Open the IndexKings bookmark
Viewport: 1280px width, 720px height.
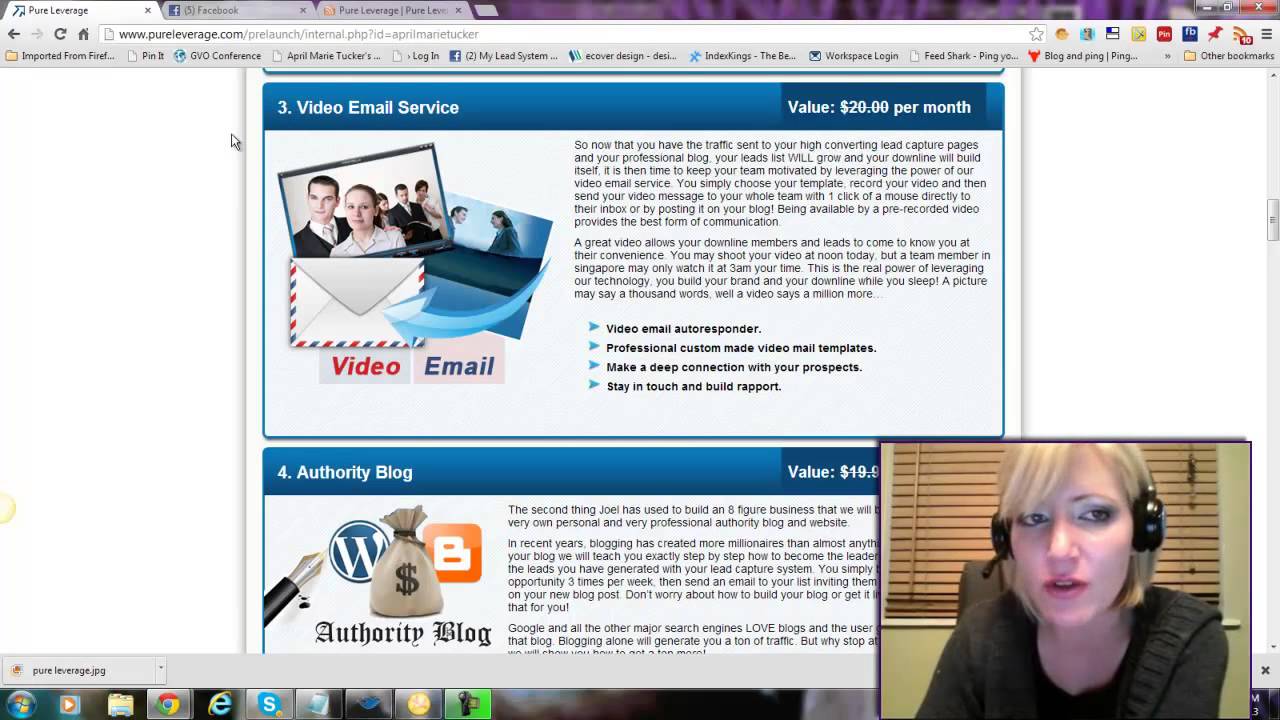click(x=743, y=56)
